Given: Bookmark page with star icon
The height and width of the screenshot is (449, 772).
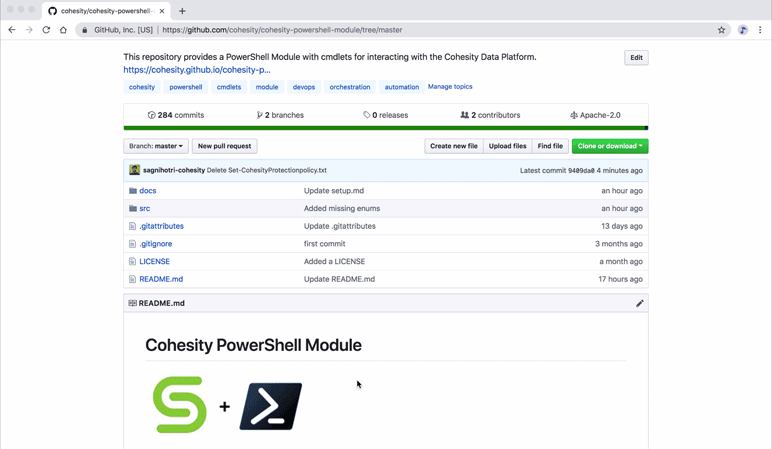Looking at the screenshot, I should click(x=721, y=30).
